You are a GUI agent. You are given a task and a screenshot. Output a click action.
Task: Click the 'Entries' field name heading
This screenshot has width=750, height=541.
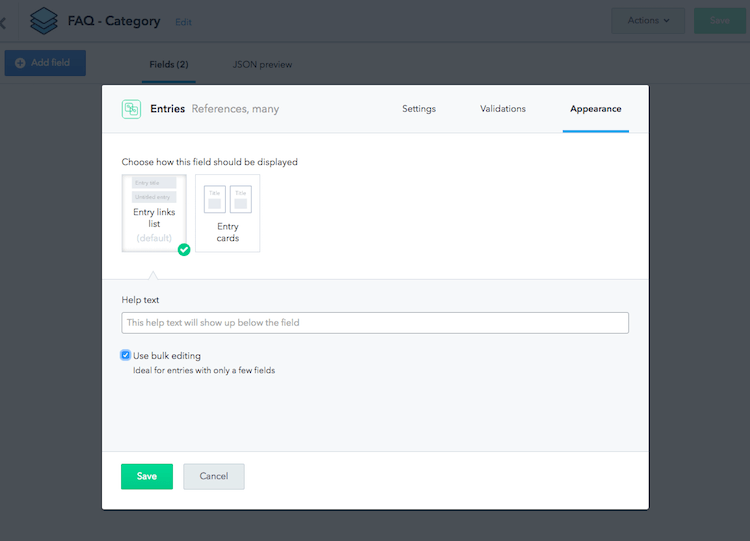coord(167,109)
